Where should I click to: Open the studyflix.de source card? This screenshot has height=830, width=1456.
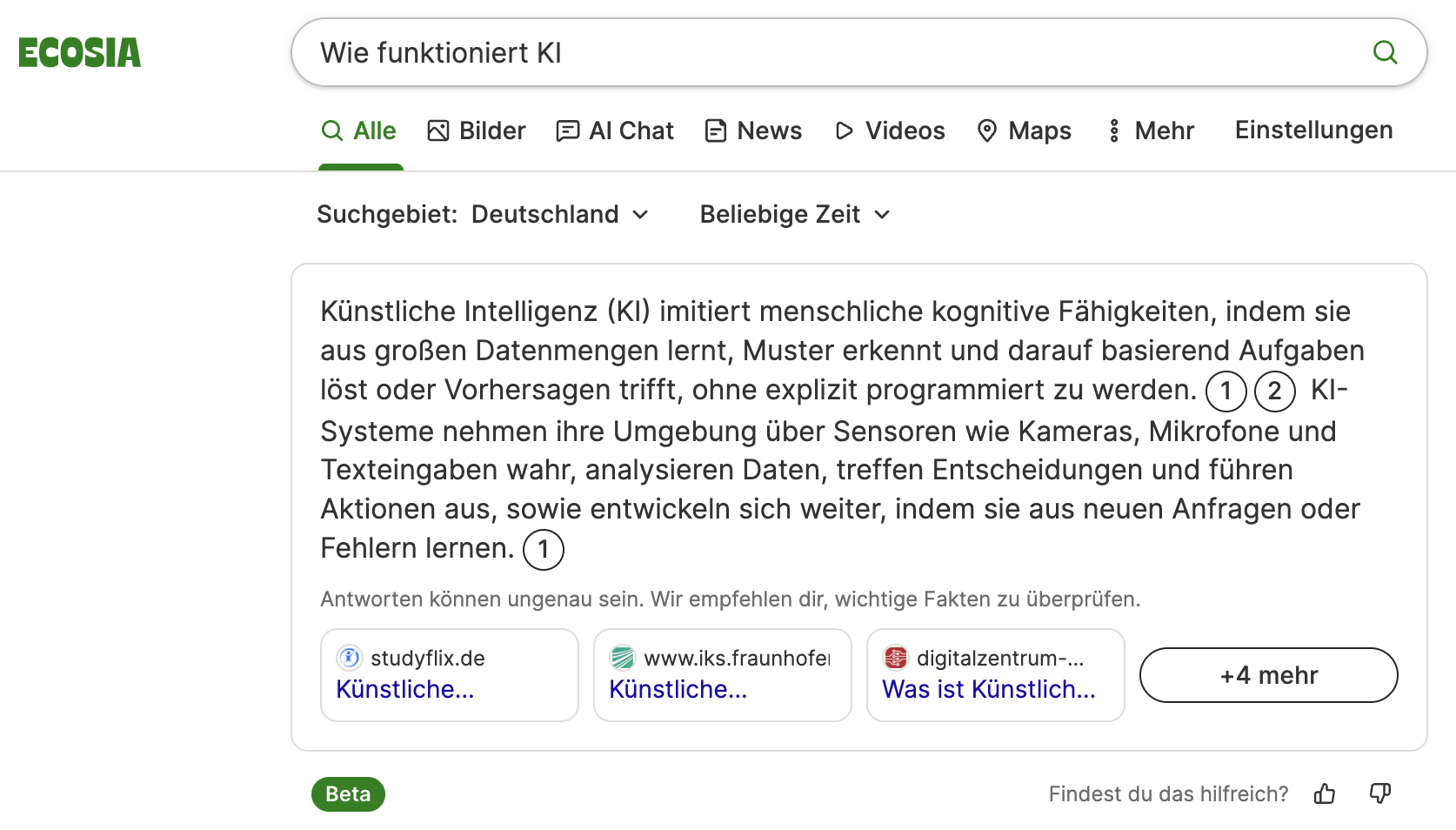tap(450, 675)
